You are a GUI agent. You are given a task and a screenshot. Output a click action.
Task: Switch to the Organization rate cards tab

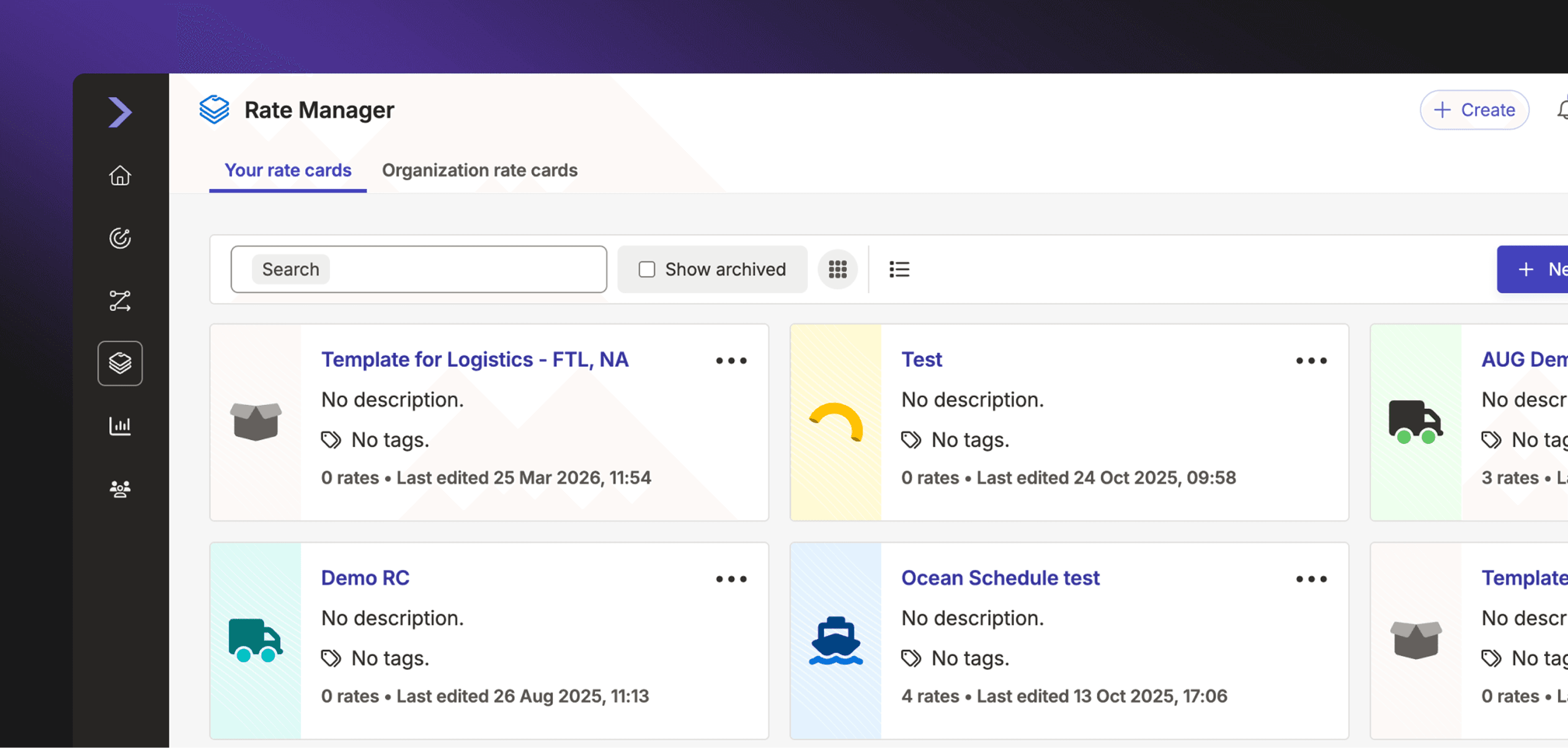[x=479, y=170]
